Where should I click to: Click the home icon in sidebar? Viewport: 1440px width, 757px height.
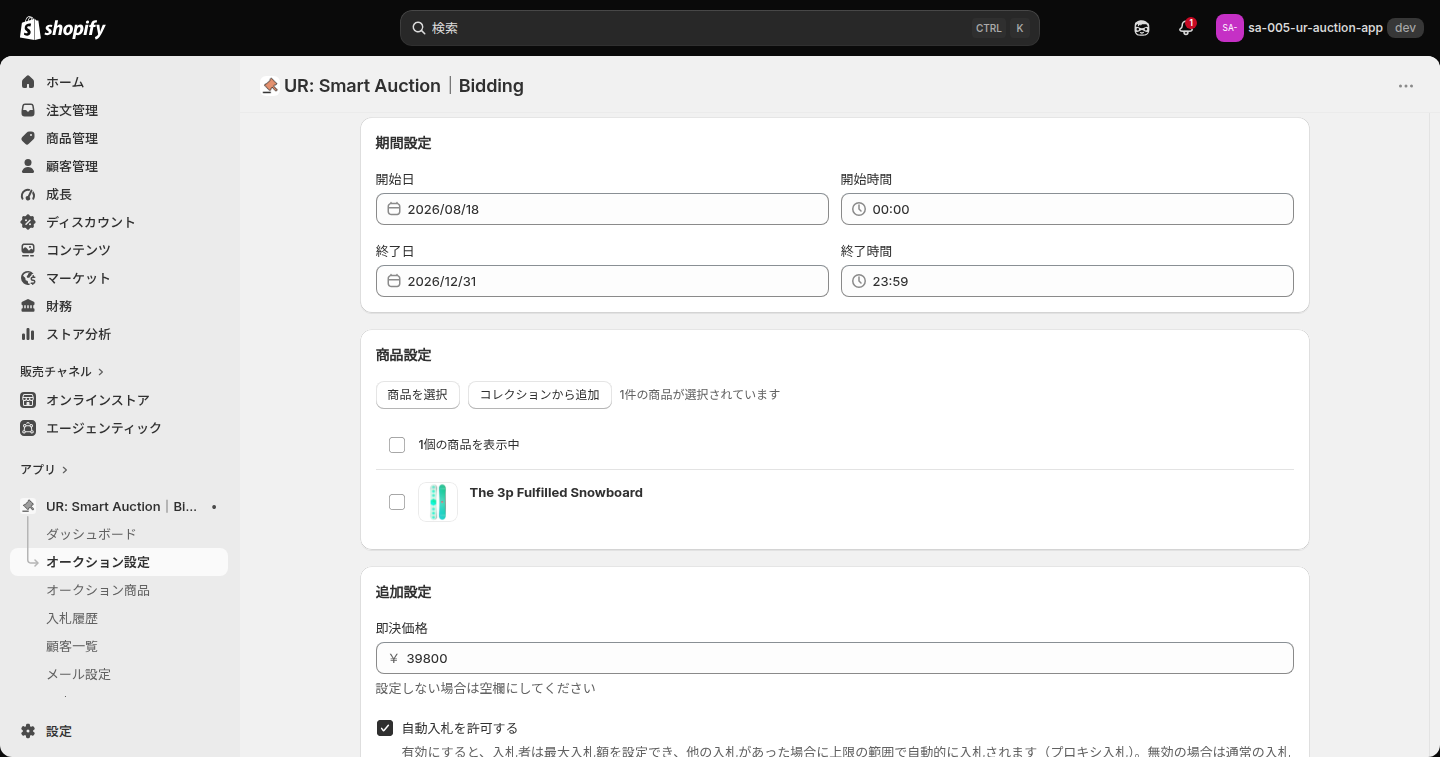click(x=28, y=82)
